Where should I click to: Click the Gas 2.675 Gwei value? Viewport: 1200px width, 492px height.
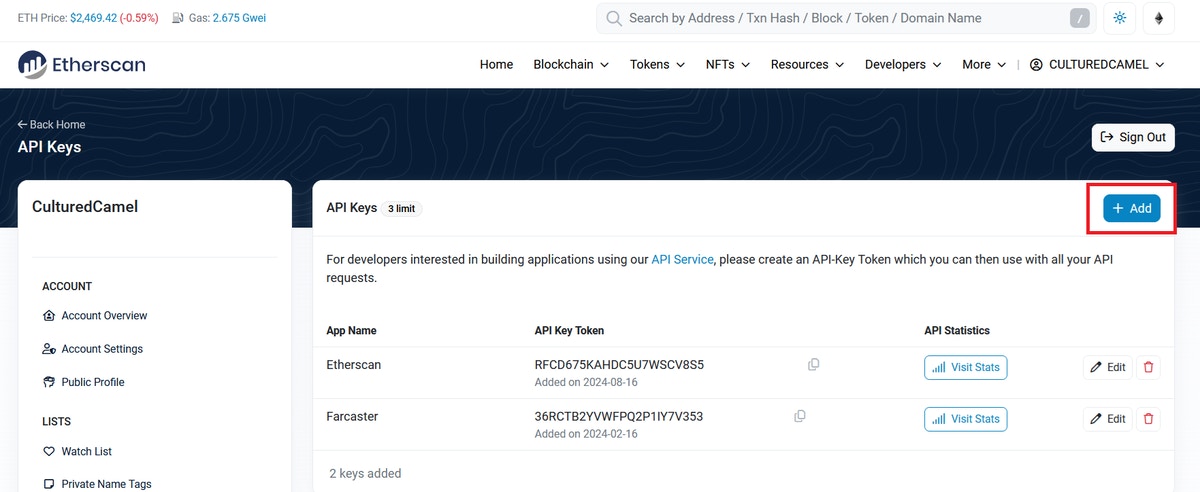pyautogui.click(x=239, y=18)
